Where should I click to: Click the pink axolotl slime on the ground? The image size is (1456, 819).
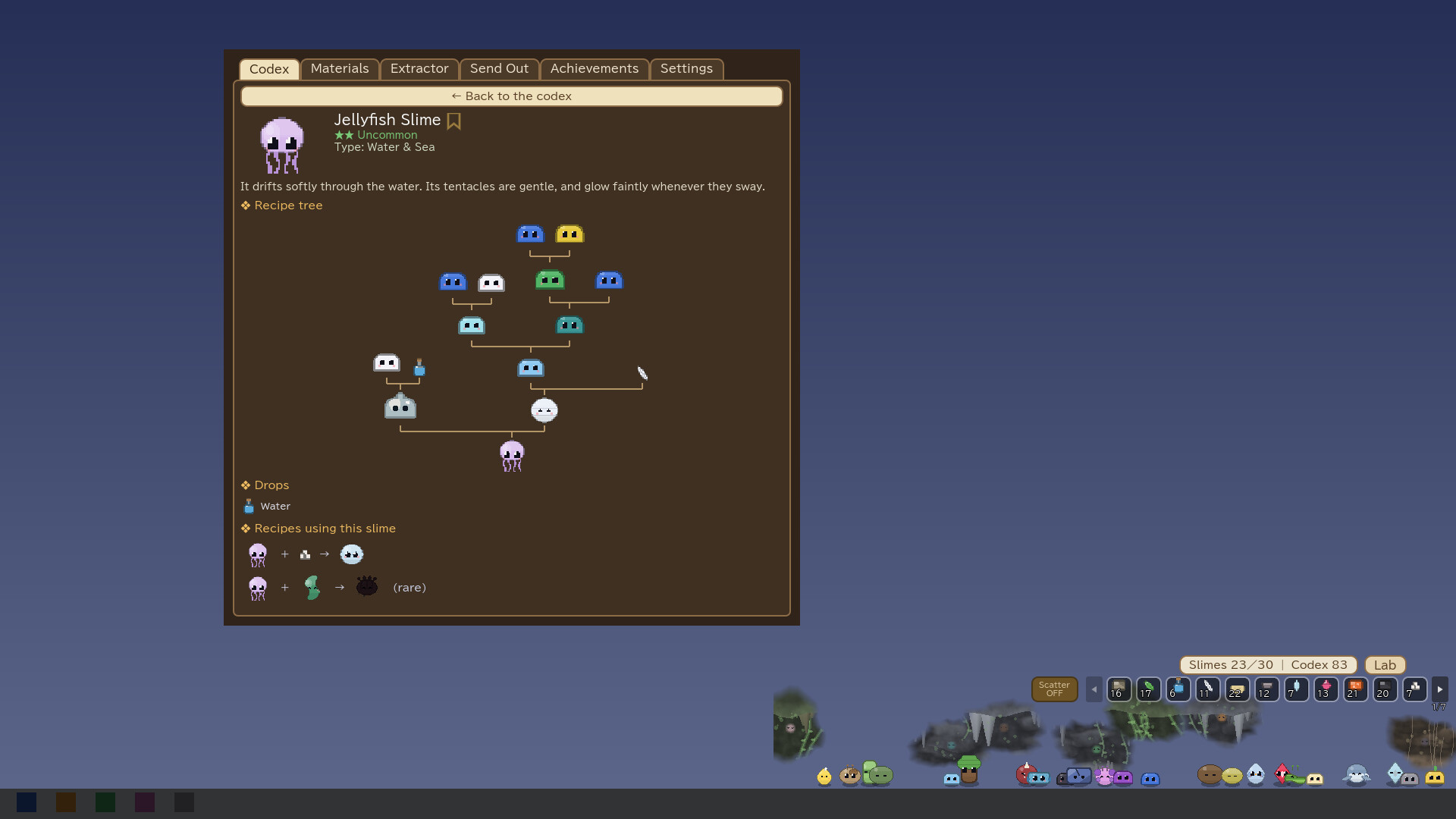click(1104, 776)
